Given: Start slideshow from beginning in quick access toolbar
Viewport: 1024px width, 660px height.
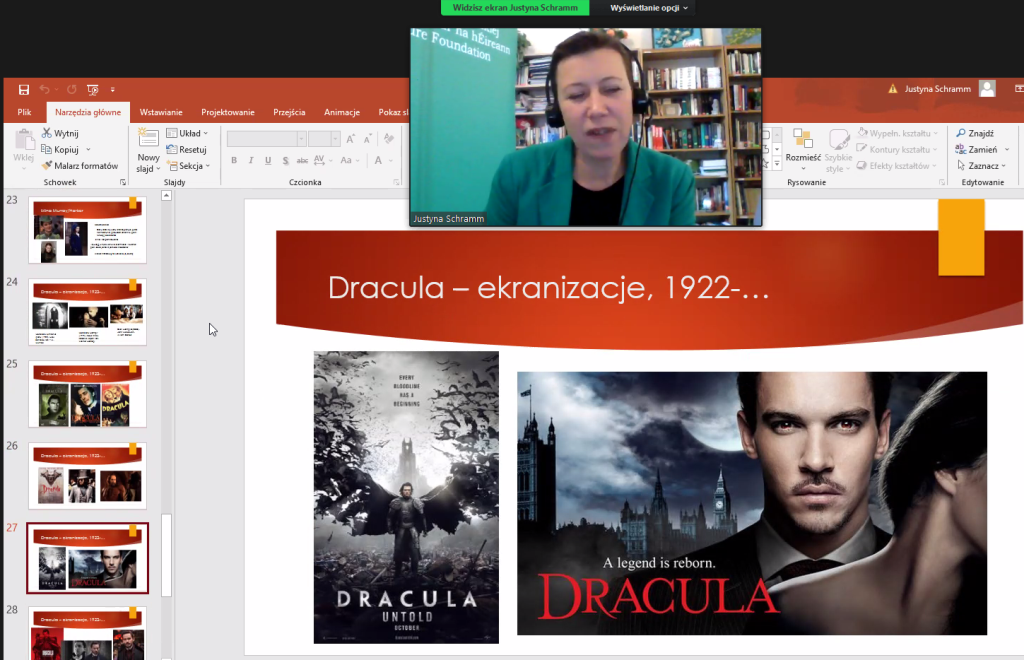Looking at the screenshot, I should (93, 90).
